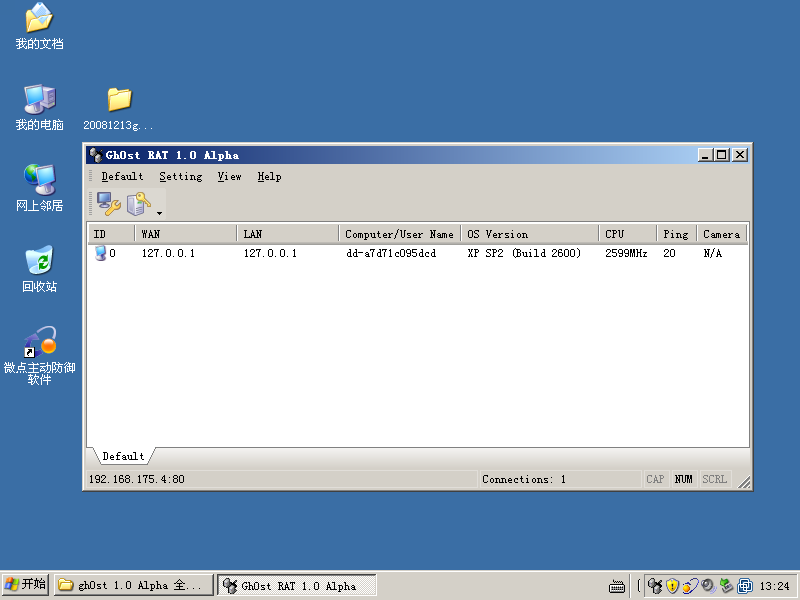This screenshot has width=800, height=600.
Task: Open the Default menu
Action: [122, 177]
